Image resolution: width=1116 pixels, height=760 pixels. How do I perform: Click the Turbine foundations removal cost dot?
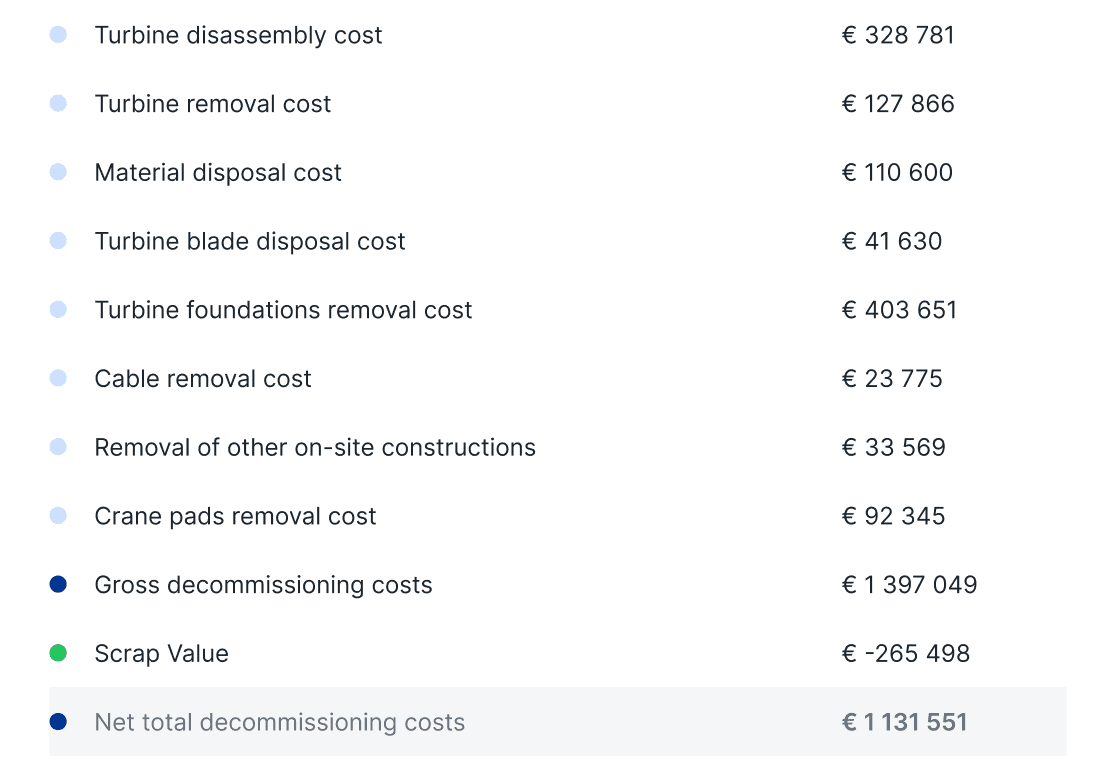[x=58, y=310]
